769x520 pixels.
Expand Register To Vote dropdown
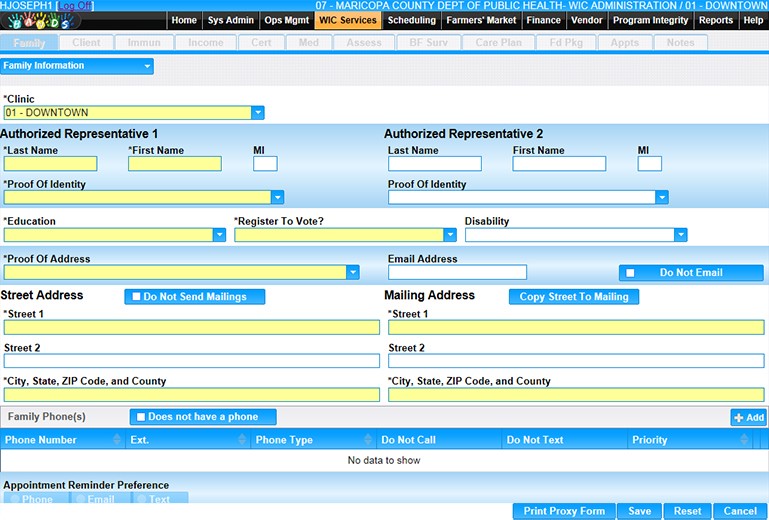click(450, 235)
